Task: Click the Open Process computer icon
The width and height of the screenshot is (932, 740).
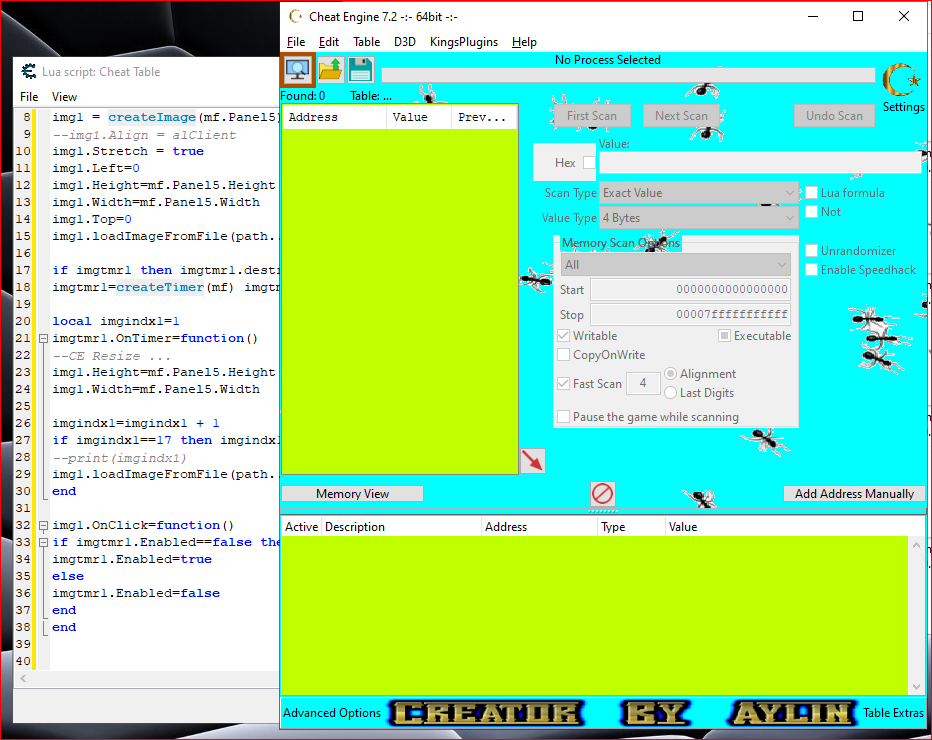Action: [x=298, y=70]
